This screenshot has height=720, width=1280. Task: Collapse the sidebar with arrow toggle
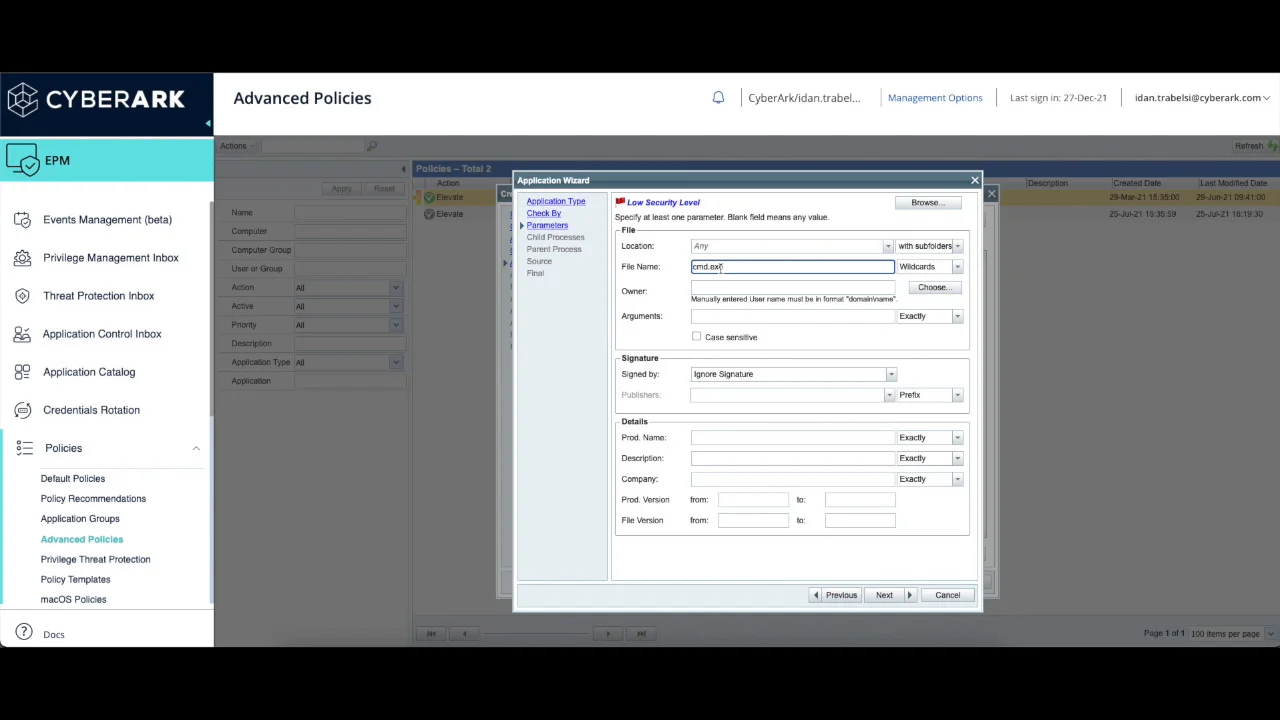coord(208,124)
